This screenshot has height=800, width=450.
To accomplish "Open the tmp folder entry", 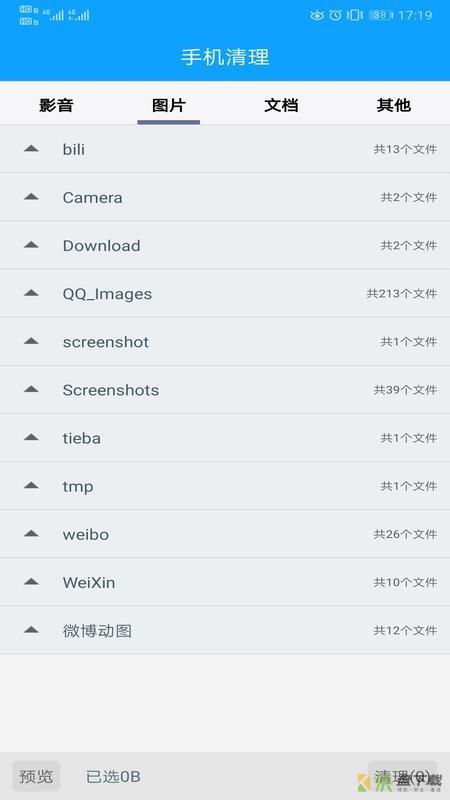I will 225,486.
